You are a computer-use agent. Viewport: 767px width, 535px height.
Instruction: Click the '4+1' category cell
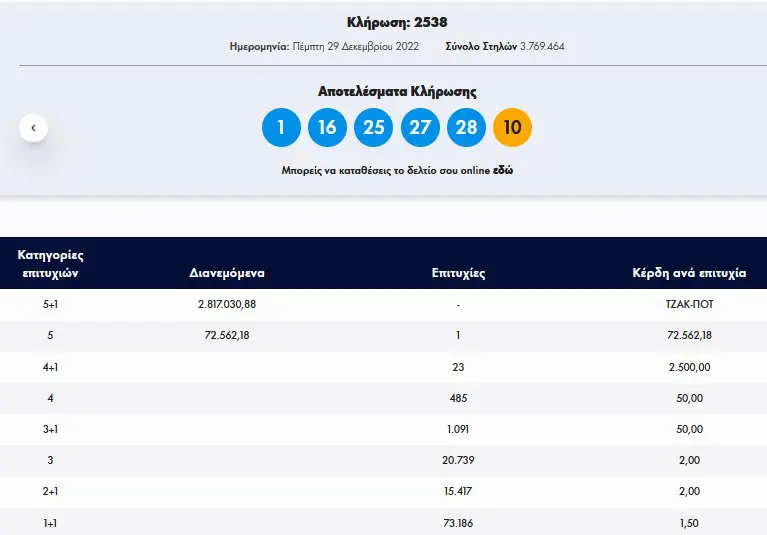tap(50, 367)
